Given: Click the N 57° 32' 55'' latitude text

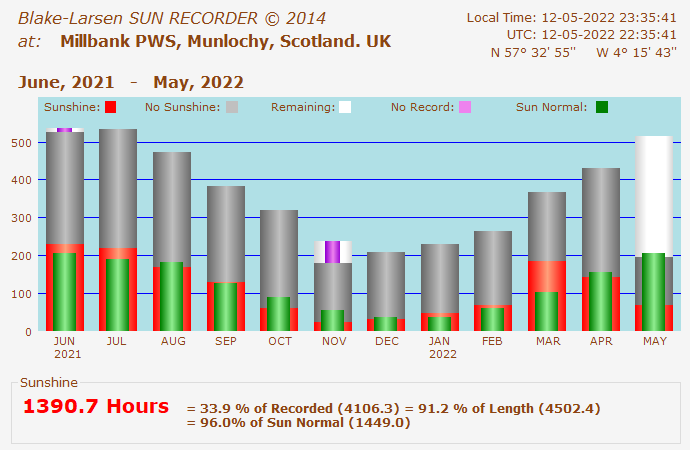Looking at the screenshot, I should (533, 52).
